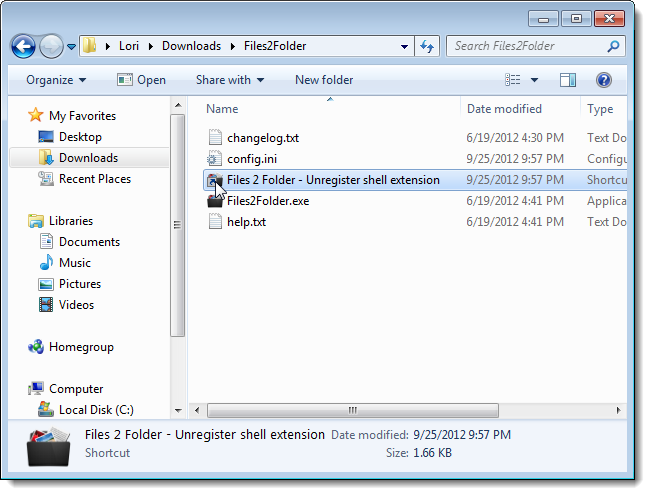Sort by the Name column header
This screenshot has height=495, width=650.
(x=222, y=109)
